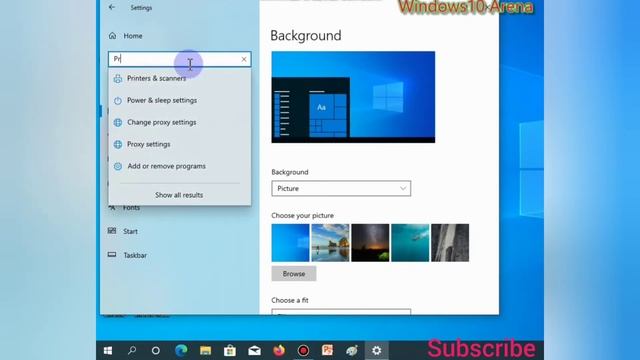The width and height of the screenshot is (640, 360).
Task: Click the desktop preview image
Action: 353,97
